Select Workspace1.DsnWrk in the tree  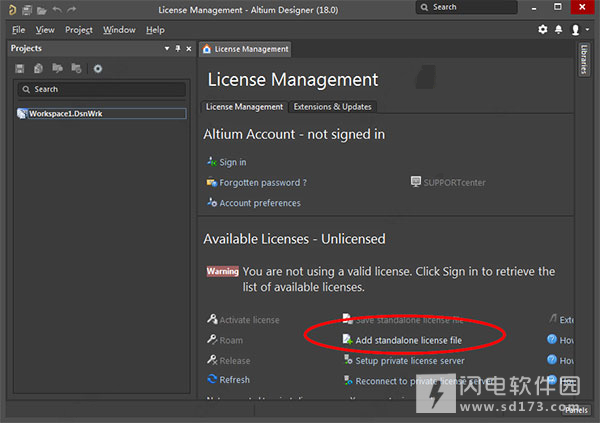point(102,113)
